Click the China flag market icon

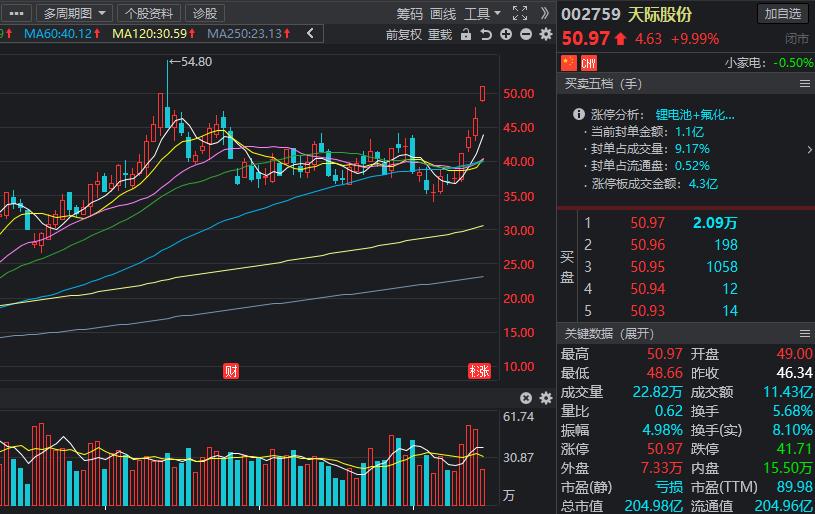pyautogui.click(x=569, y=63)
